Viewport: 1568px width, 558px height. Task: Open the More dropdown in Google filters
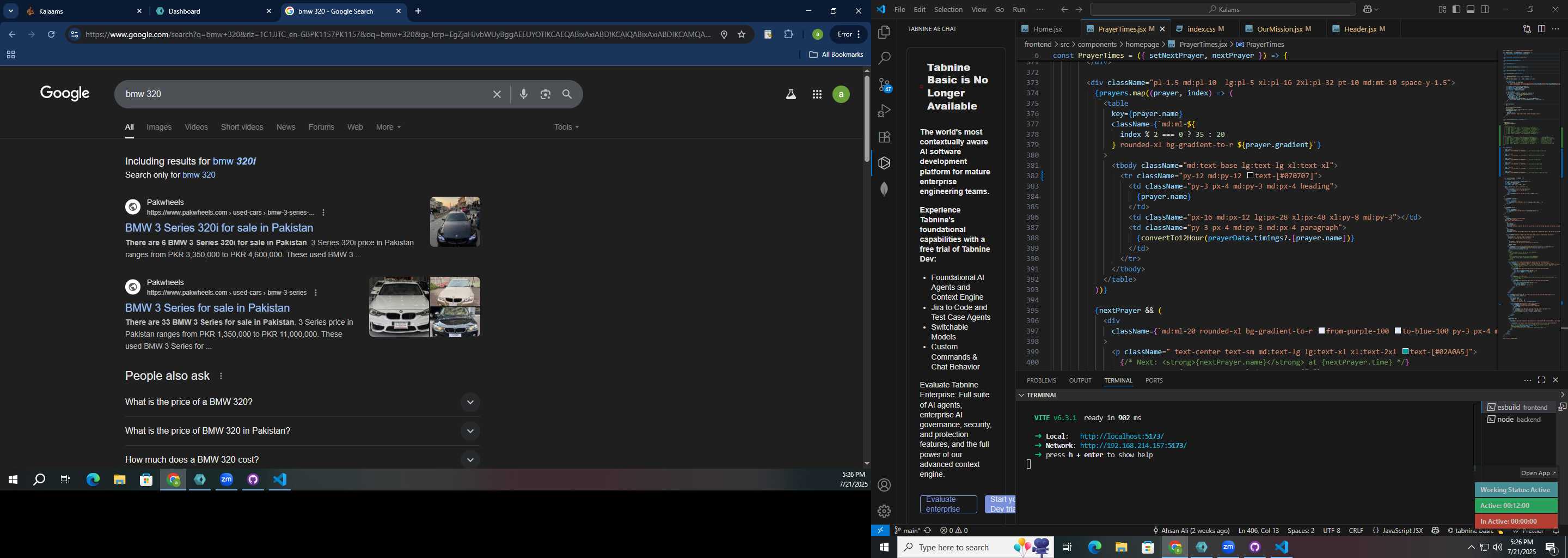pos(388,128)
